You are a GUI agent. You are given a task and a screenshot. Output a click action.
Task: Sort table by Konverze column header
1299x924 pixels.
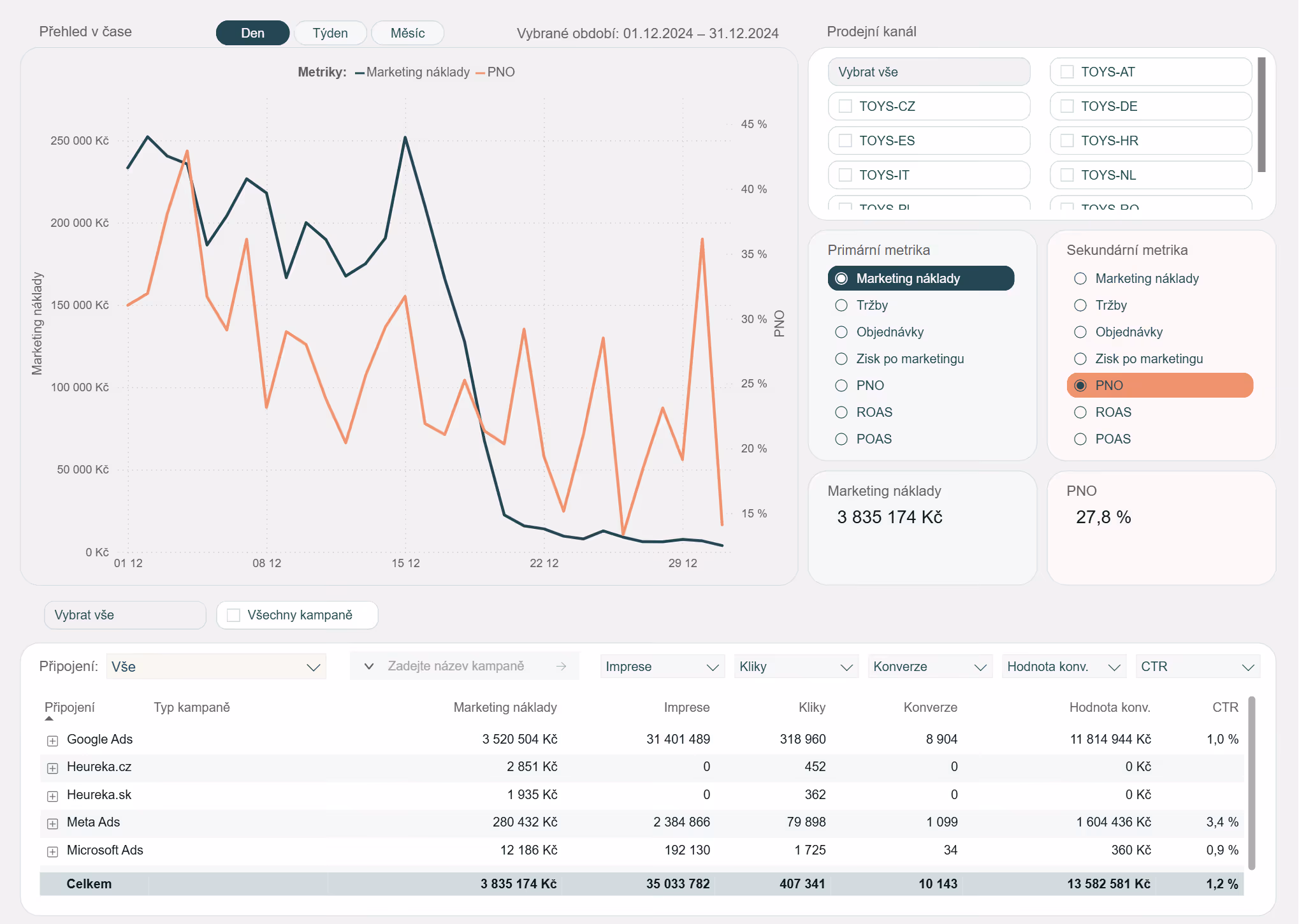(x=931, y=707)
